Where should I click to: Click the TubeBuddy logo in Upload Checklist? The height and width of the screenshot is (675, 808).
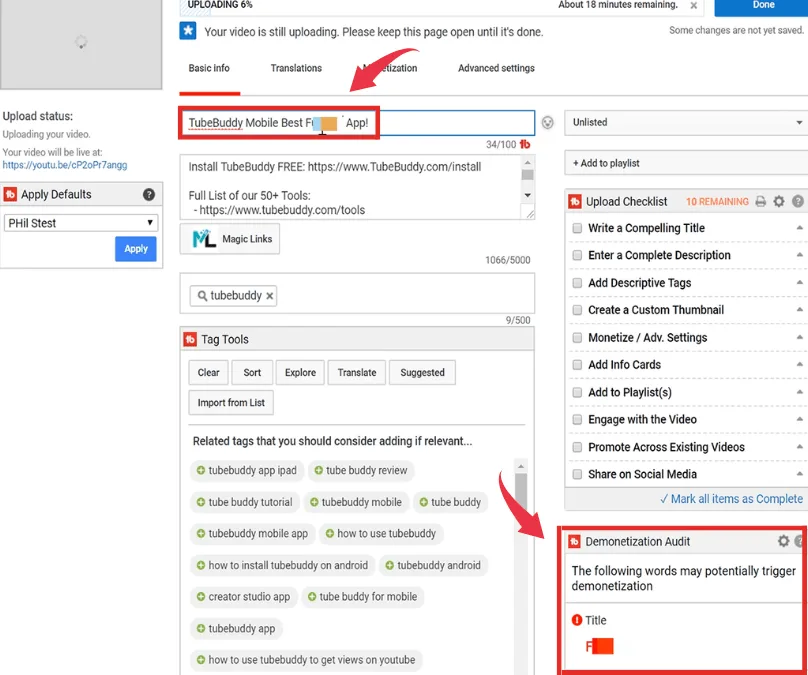click(575, 201)
